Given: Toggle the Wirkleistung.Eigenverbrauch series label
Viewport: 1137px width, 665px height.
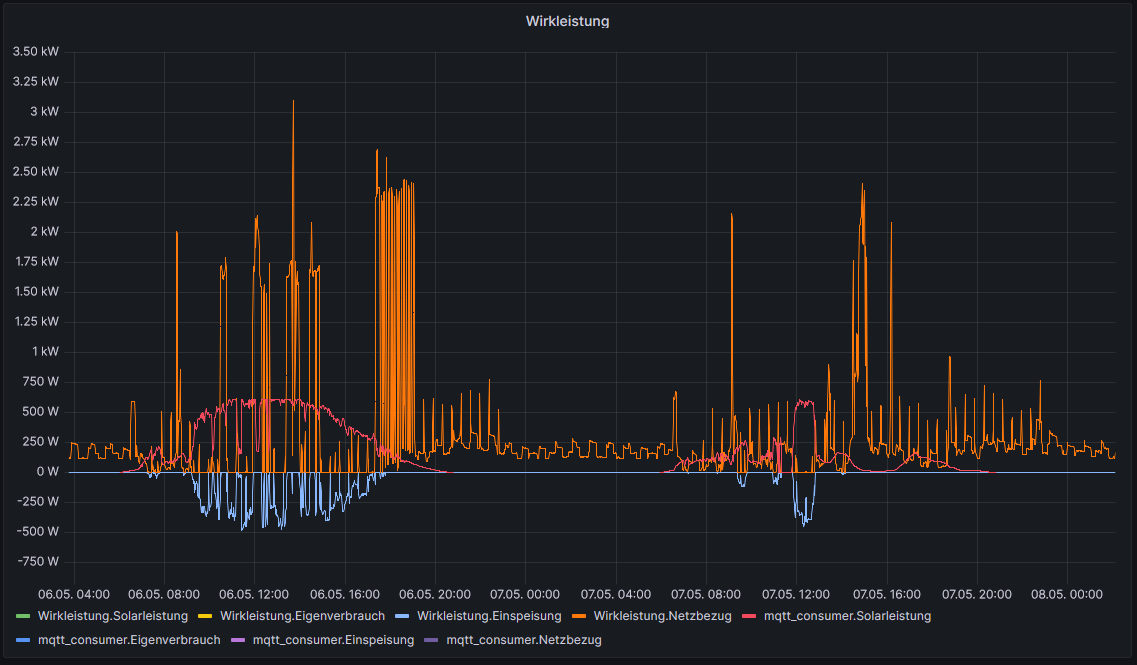Looking at the screenshot, I should tap(302, 616).
